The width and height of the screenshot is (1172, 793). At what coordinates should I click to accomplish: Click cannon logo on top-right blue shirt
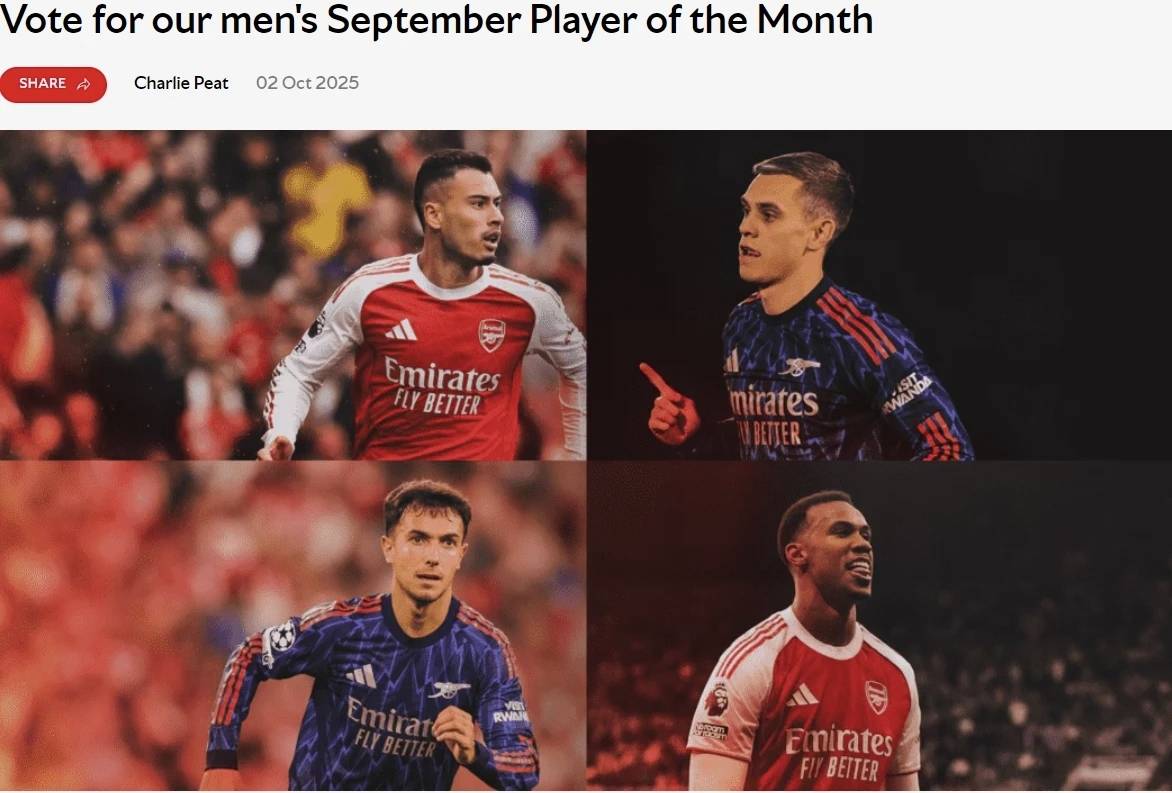[799, 366]
